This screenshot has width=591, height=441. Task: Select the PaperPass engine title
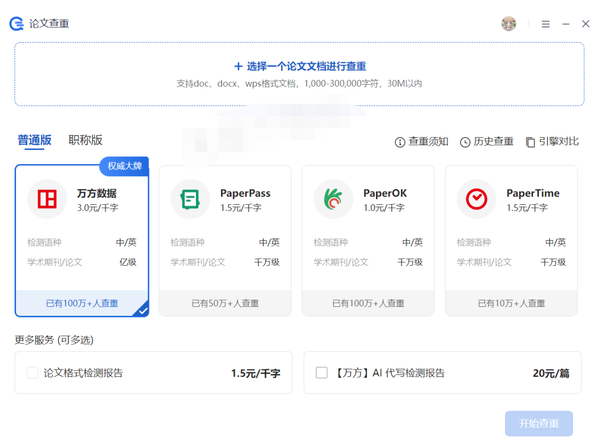[245, 193]
